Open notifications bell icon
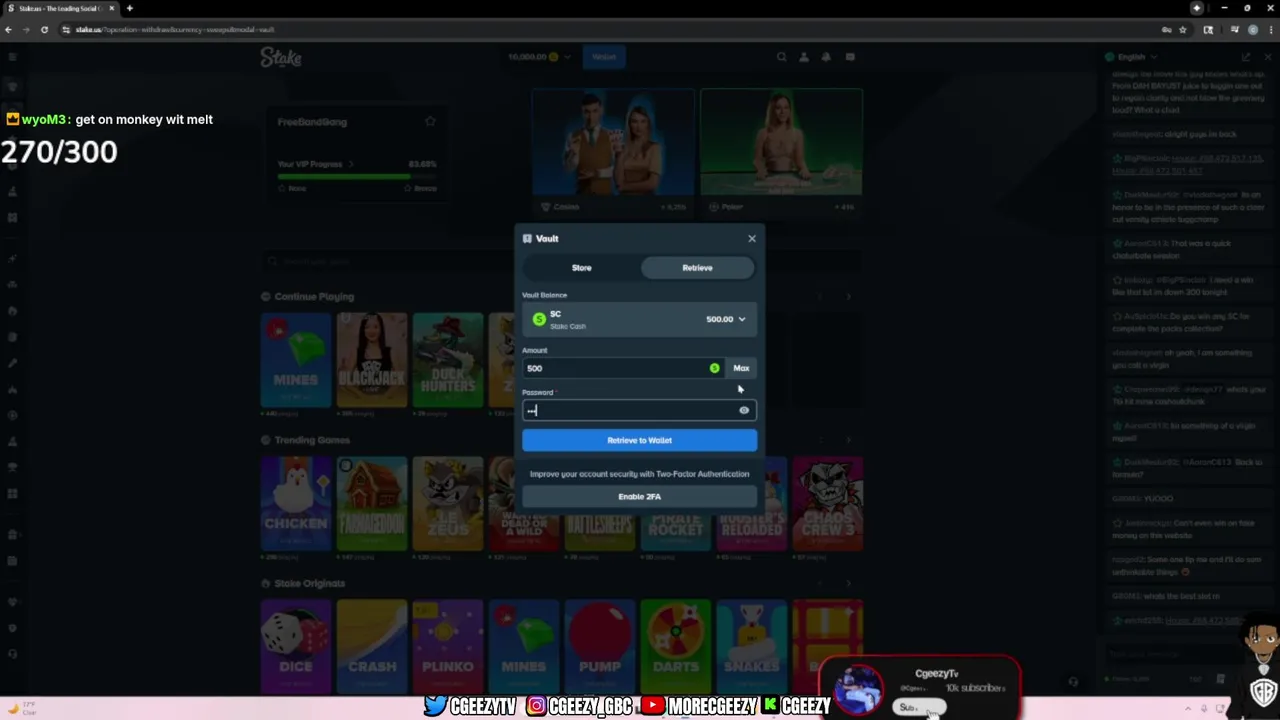Viewport: 1280px width, 720px height. click(826, 57)
